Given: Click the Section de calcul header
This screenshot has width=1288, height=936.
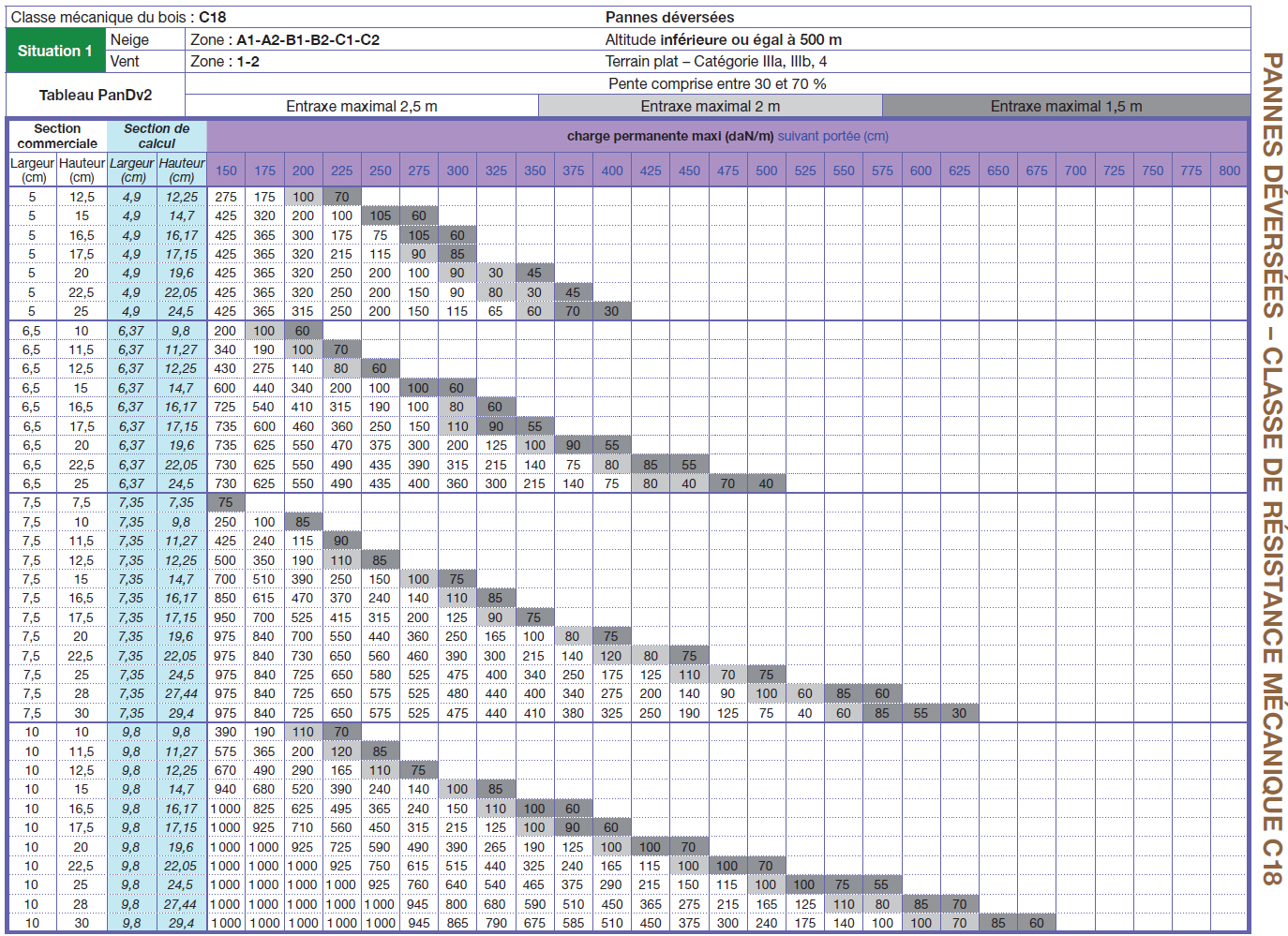Looking at the screenshot, I should click(x=157, y=136).
